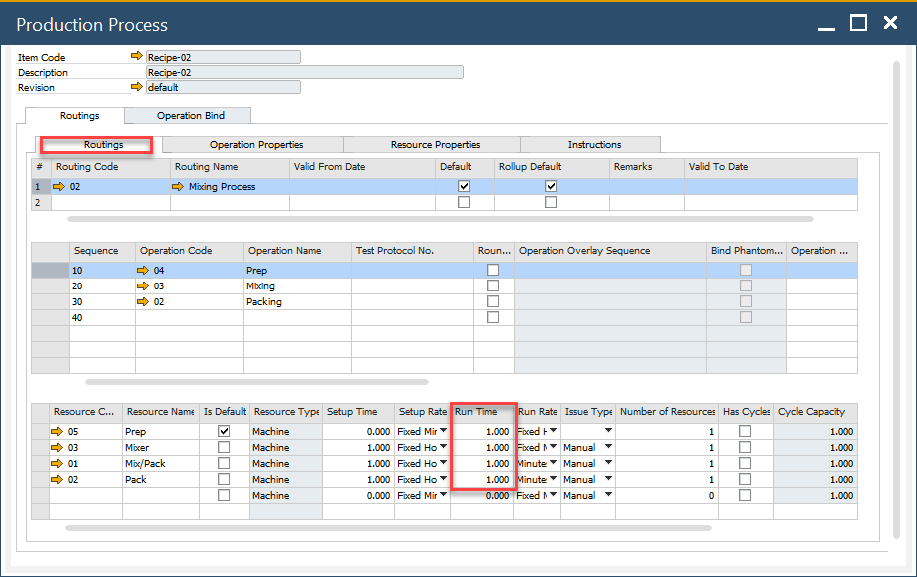Image resolution: width=917 pixels, height=577 pixels.
Task: Open Routing Code 02 link arrow
Action: point(59,186)
